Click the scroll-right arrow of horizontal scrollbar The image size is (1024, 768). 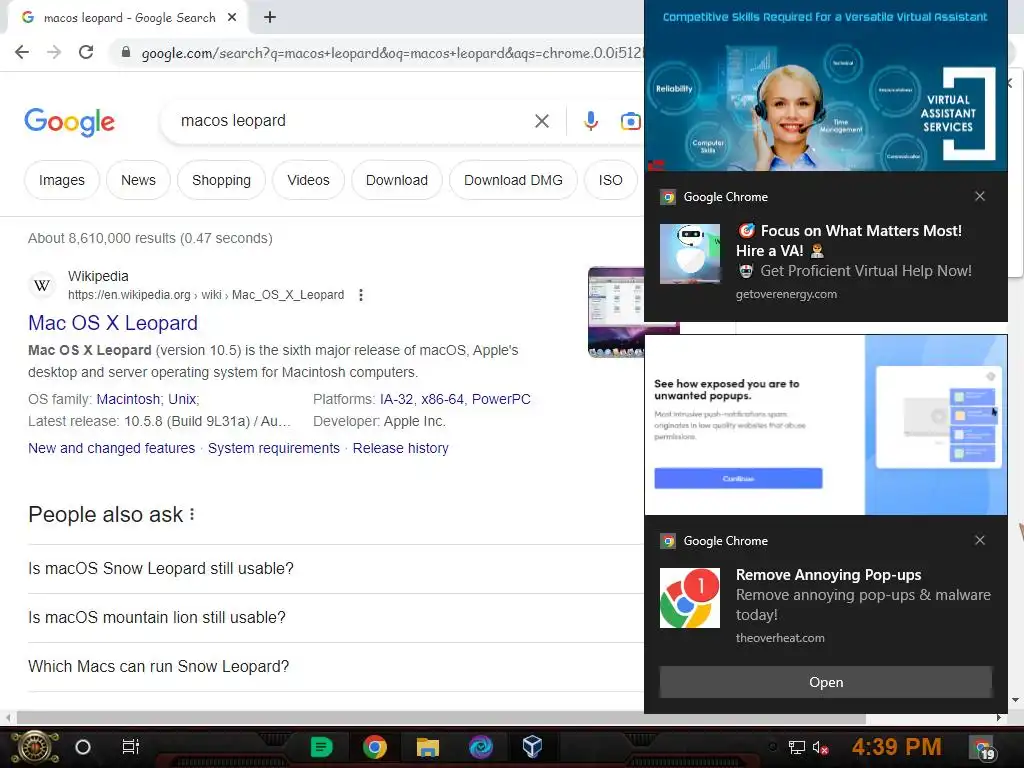click(999, 718)
